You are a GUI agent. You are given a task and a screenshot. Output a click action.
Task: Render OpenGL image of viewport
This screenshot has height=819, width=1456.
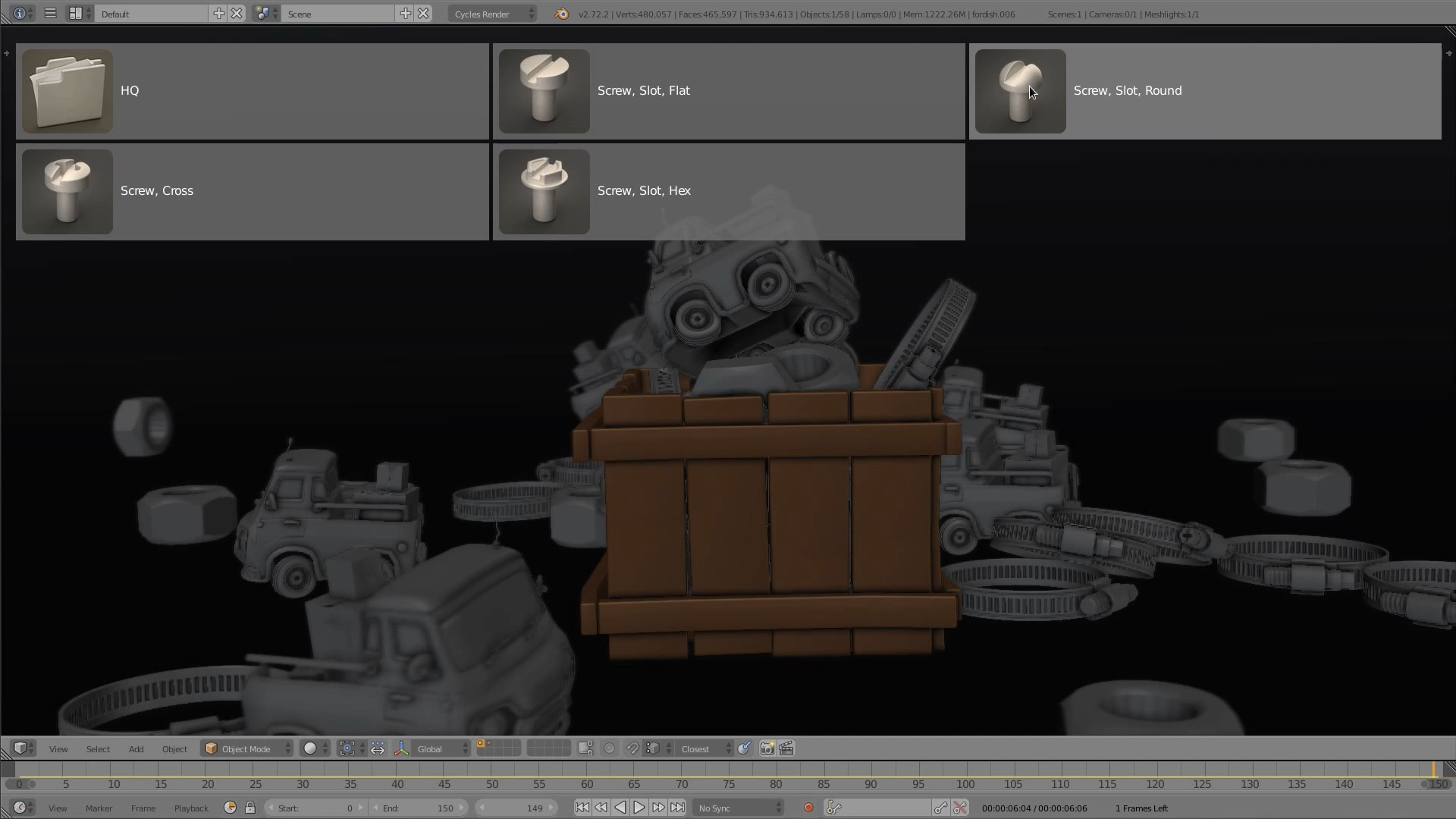coord(767,748)
